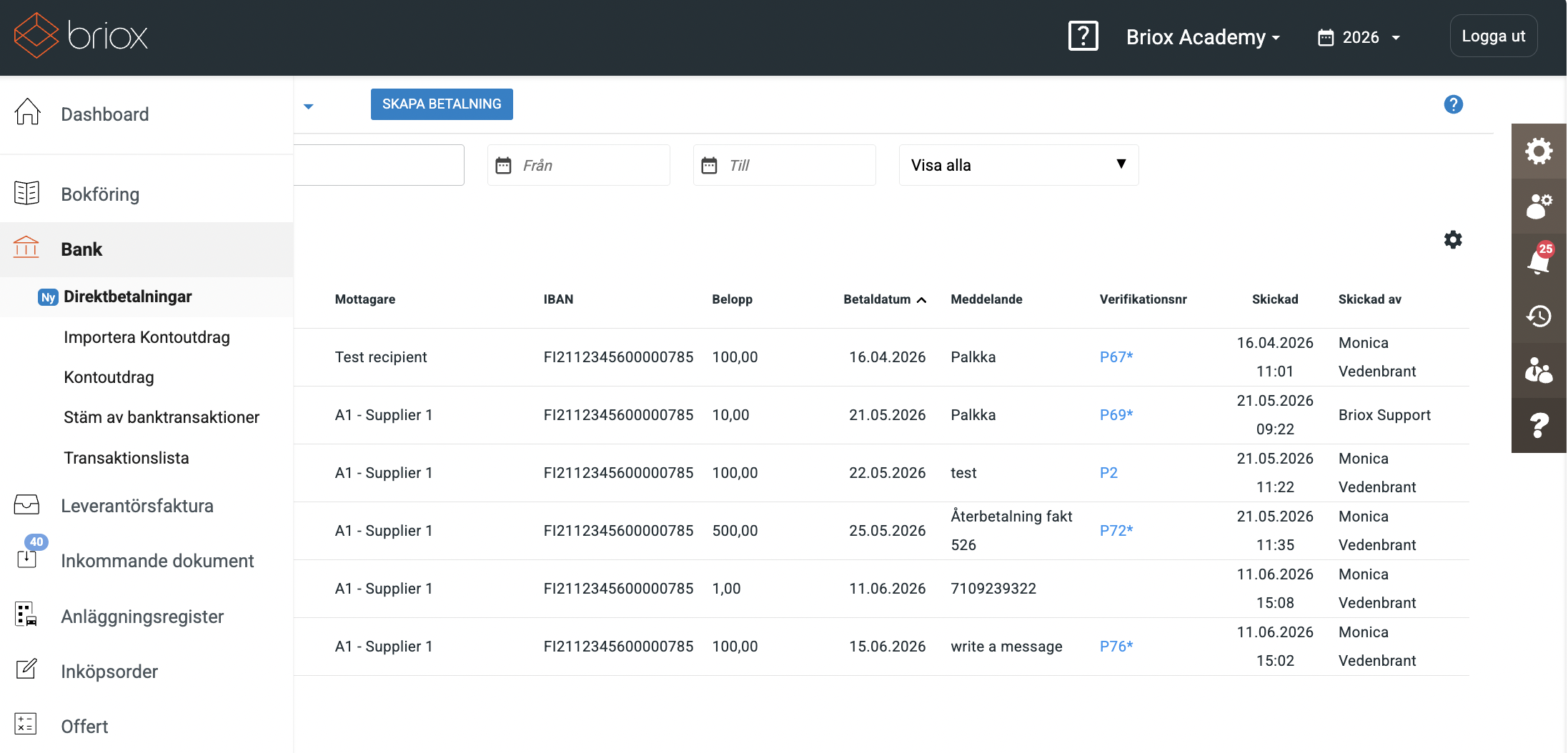Go to Stäm av banktransaktioner

click(162, 417)
